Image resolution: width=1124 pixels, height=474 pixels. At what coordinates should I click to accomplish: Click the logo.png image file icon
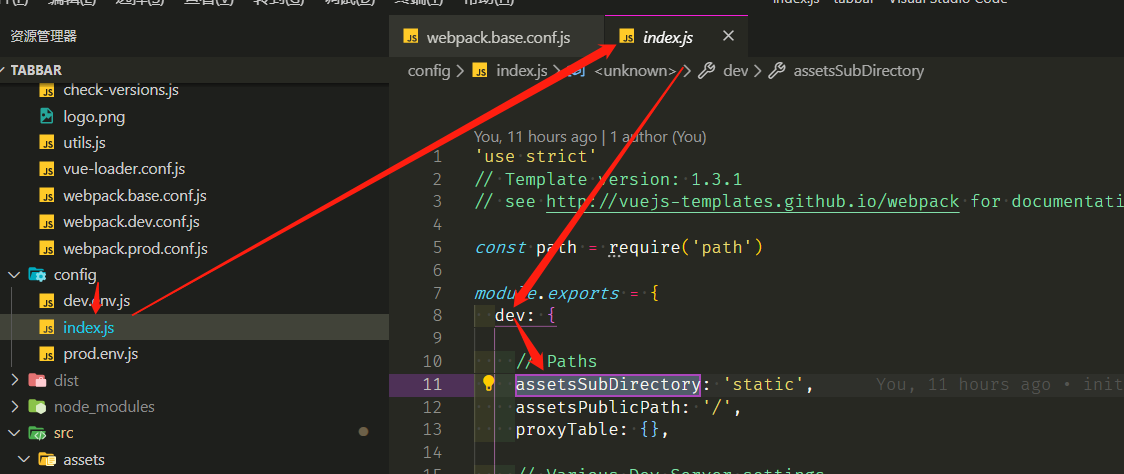pyautogui.click(x=47, y=116)
